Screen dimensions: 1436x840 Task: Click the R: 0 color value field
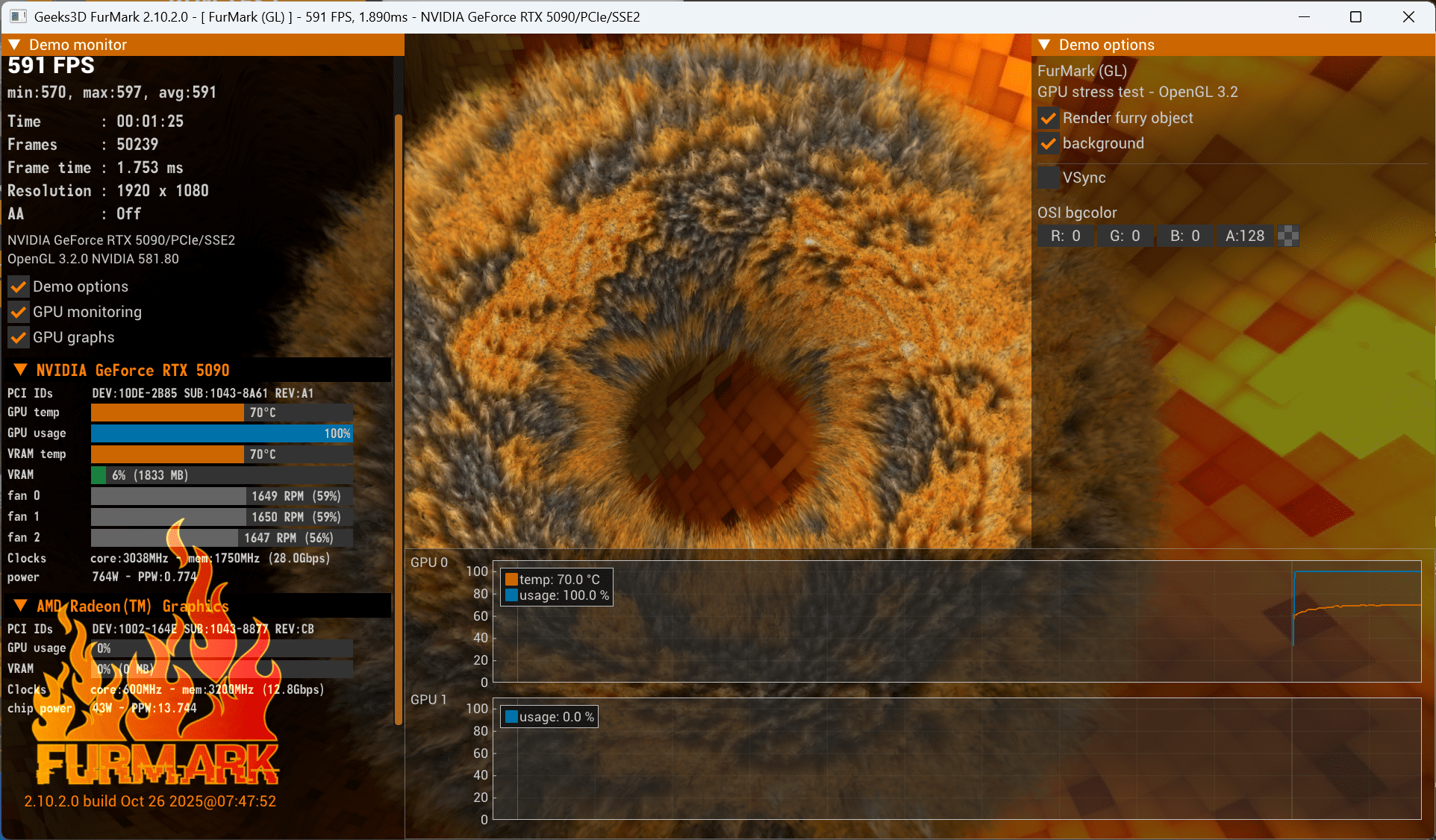(1065, 236)
